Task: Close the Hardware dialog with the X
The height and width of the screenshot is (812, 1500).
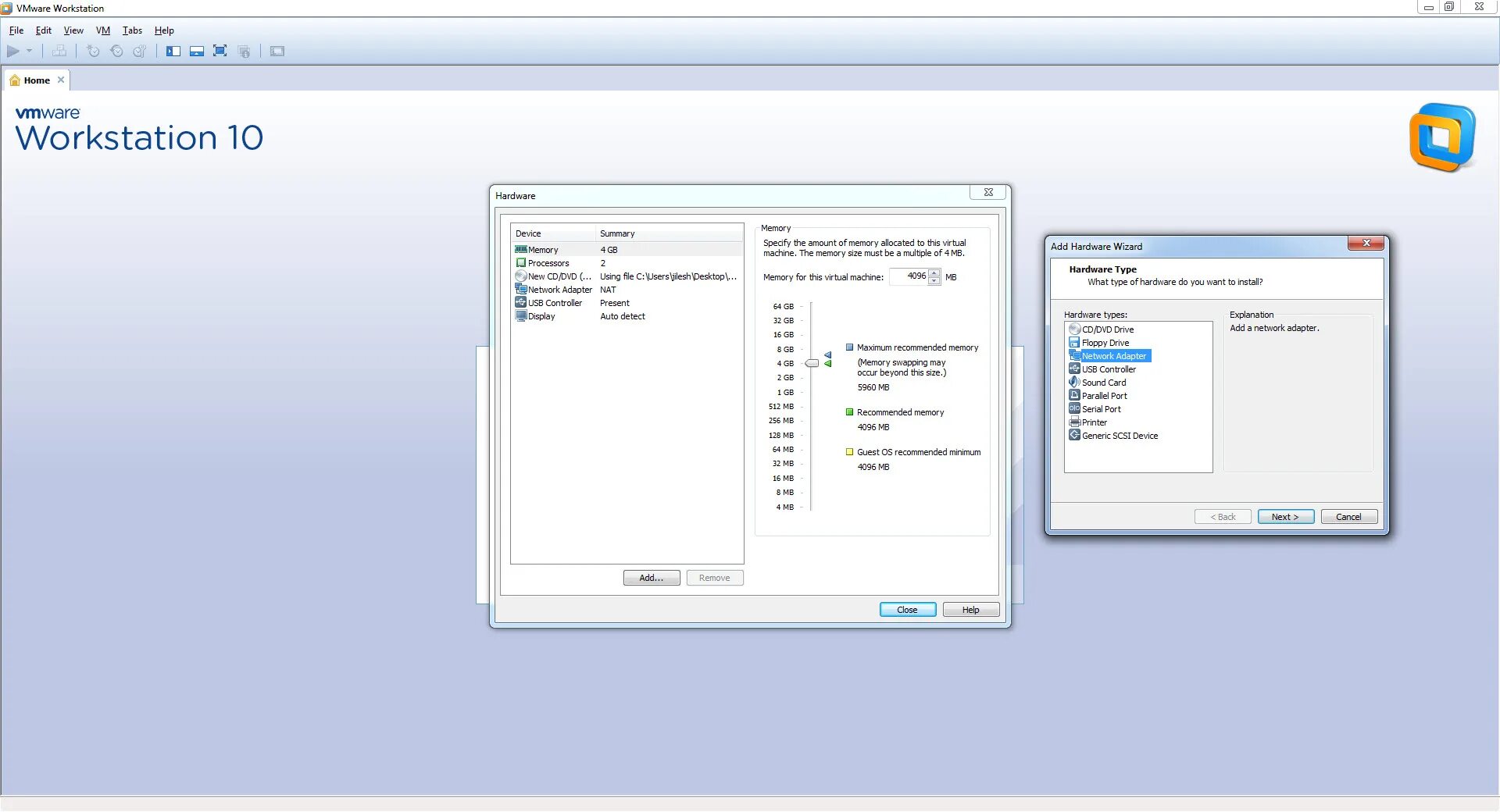Action: [x=989, y=192]
